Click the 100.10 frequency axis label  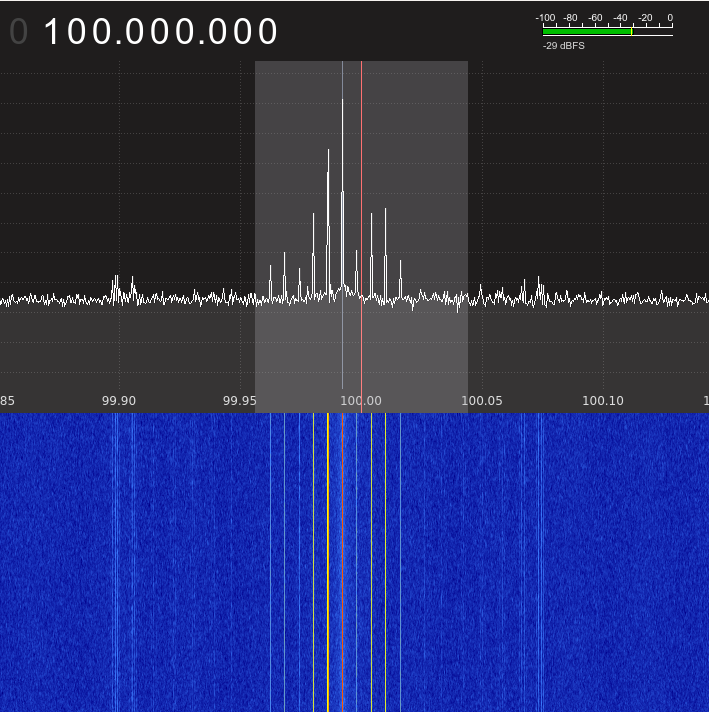tap(603, 400)
